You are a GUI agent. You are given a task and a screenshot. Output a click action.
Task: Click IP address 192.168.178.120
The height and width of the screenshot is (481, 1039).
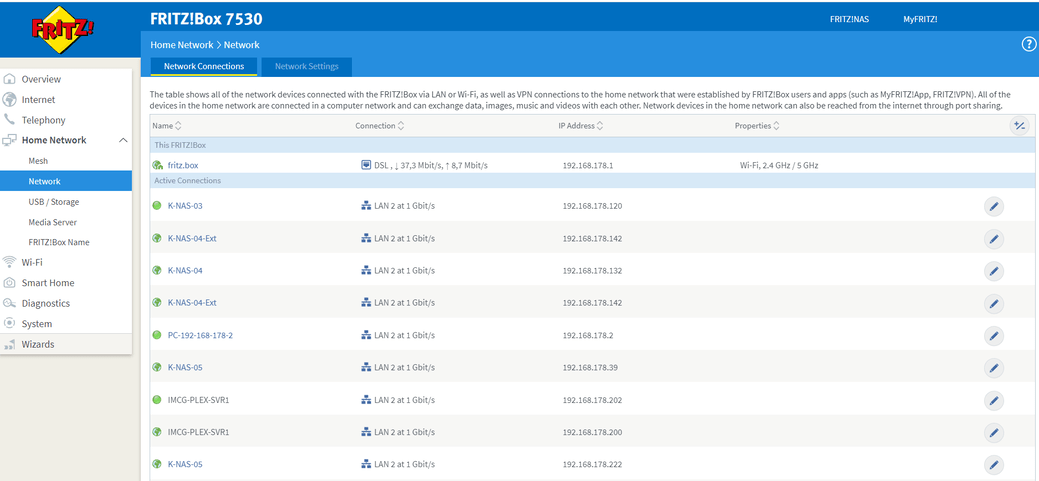pos(592,206)
